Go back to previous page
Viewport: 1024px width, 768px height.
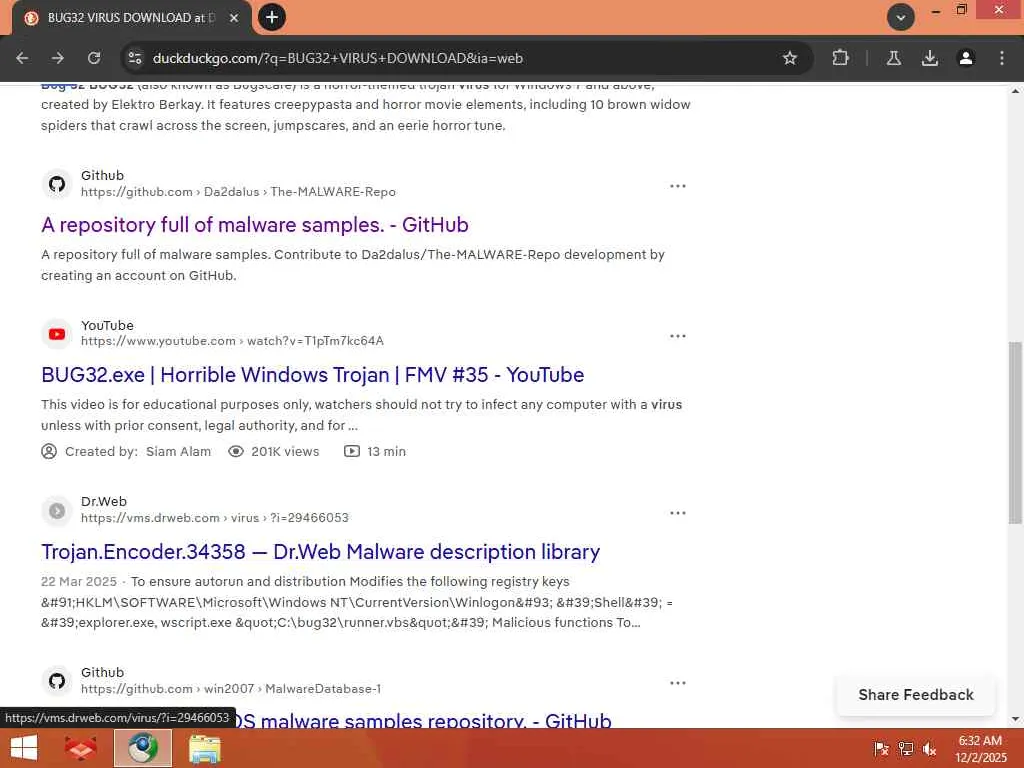click(22, 58)
